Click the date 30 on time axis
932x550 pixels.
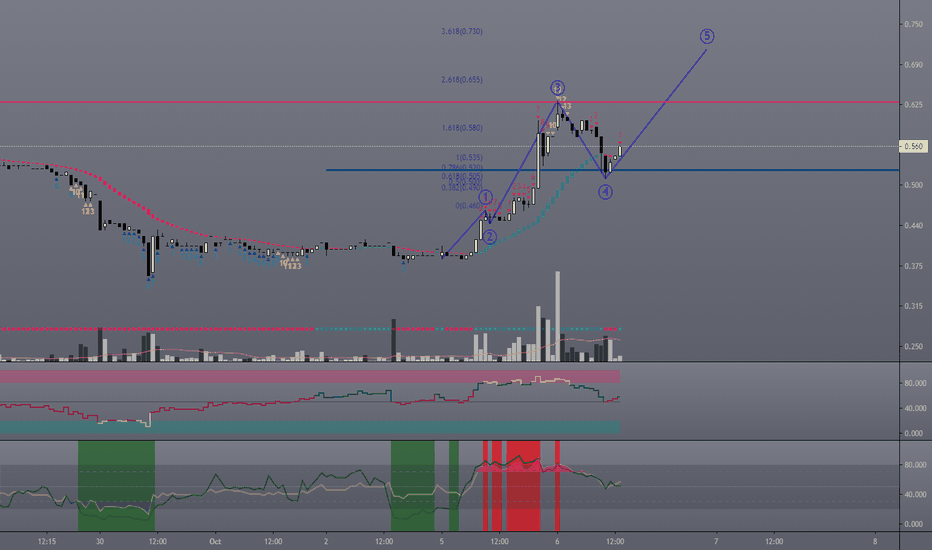coord(100,541)
